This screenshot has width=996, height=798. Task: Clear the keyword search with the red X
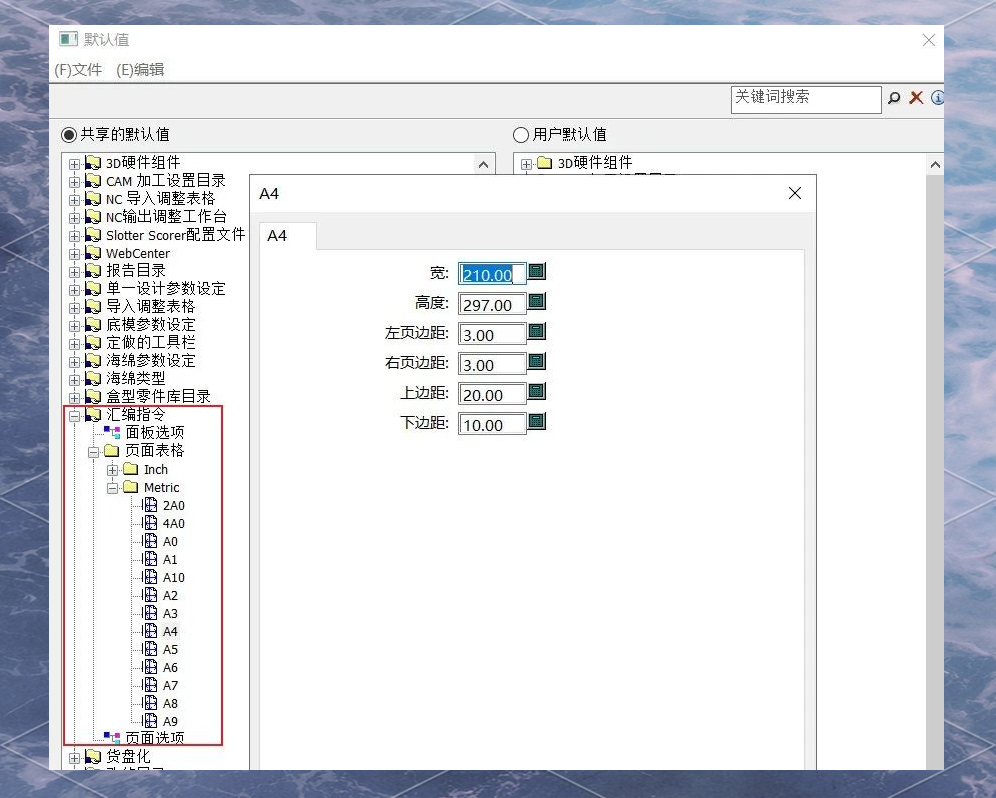point(916,98)
